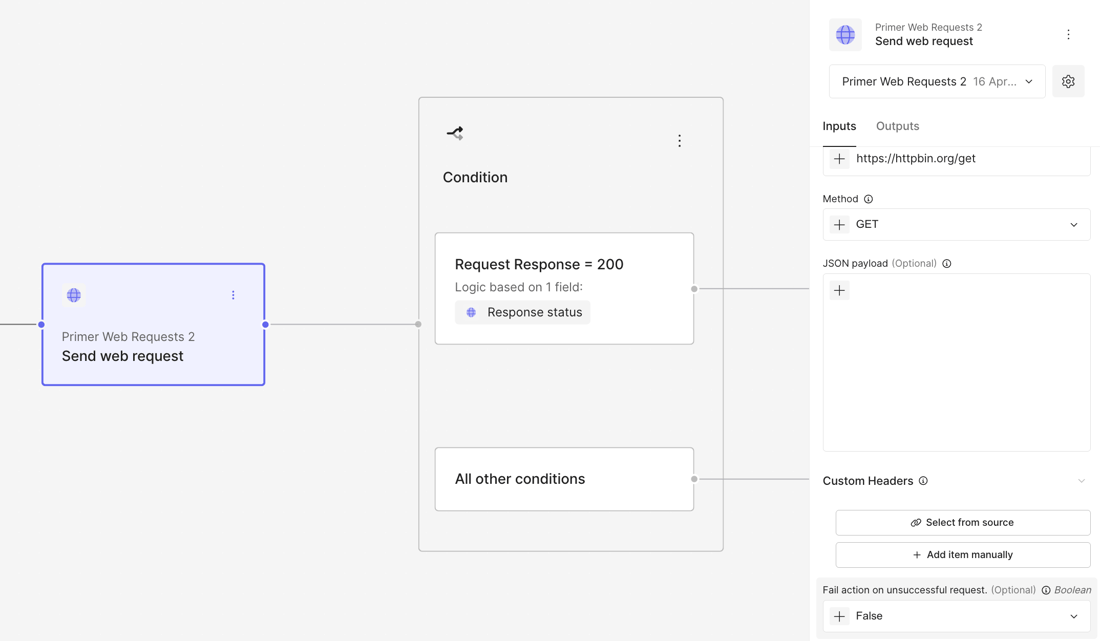Open the three-dot menu in panel header
This screenshot has height=641, width=1100.
(x=1068, y=34)
